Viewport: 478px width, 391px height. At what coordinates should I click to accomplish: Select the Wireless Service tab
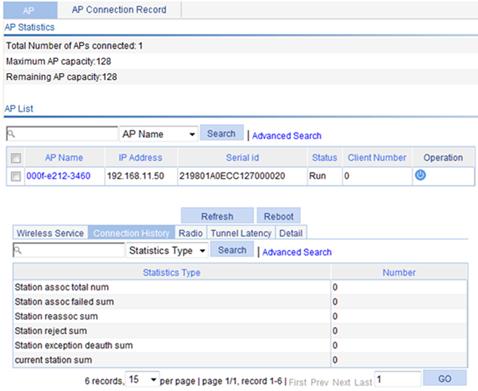tap(50, 233)
